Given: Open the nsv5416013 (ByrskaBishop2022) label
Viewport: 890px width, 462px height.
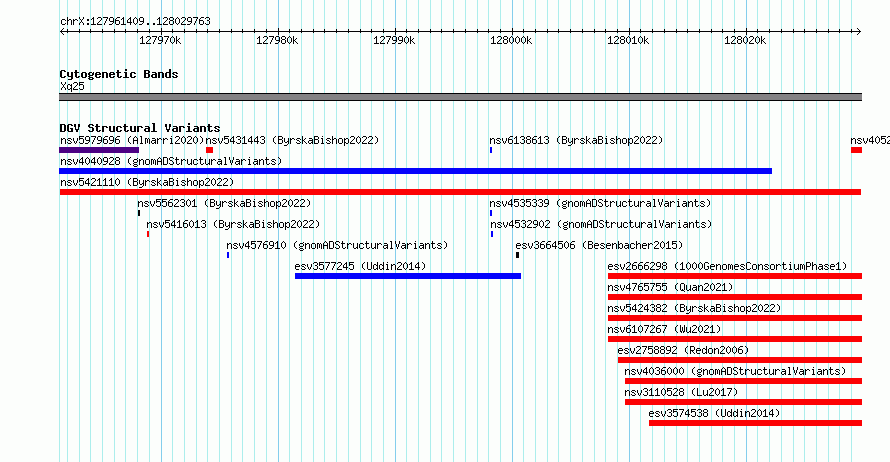Looking at the screenshot, I should pos(233,224).
